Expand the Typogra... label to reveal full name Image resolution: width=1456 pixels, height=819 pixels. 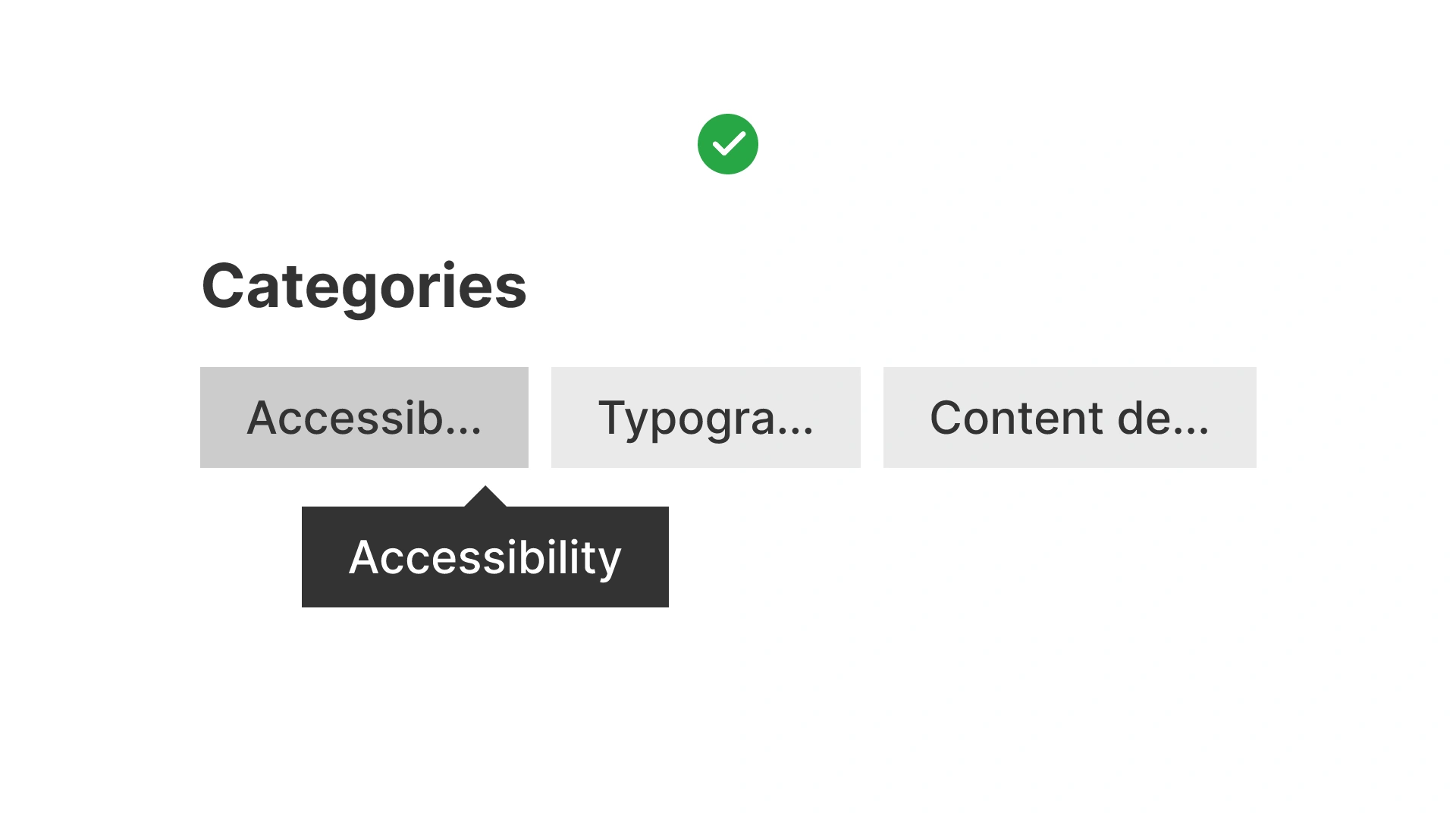point(705,417)
